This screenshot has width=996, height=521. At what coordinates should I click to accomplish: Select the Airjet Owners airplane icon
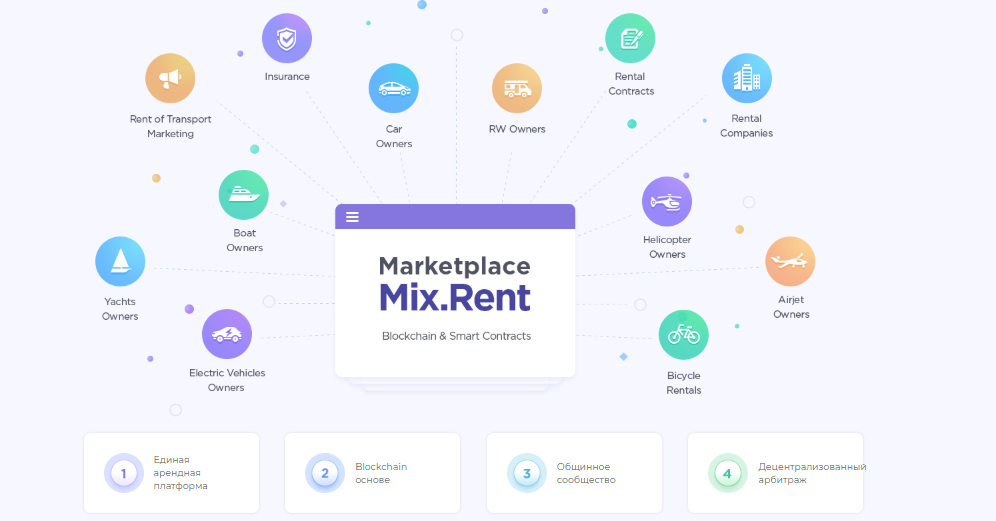(790, 262)
